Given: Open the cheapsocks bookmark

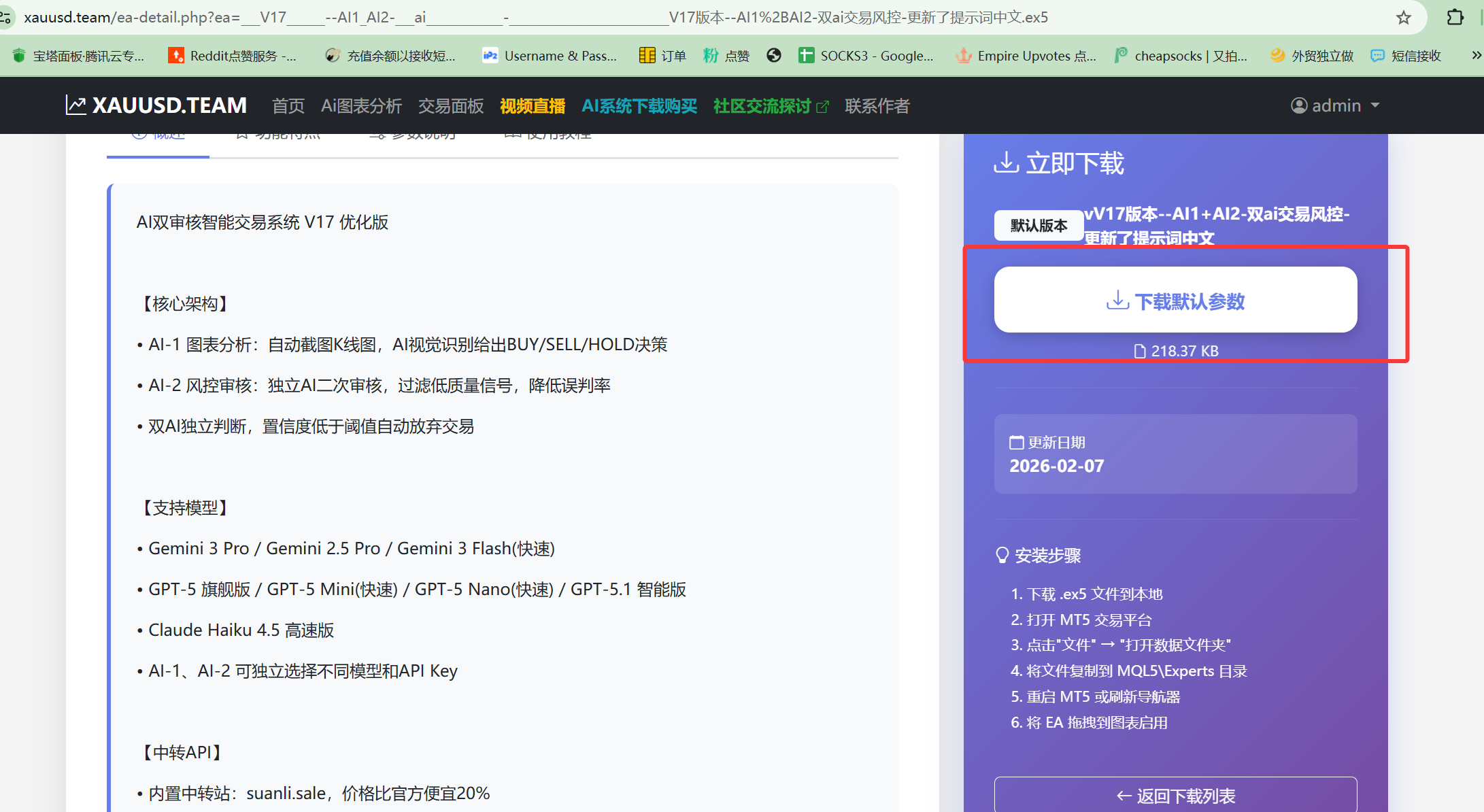Looking at the screenshot, I should pyautogui.click(x=1181, y=56).
